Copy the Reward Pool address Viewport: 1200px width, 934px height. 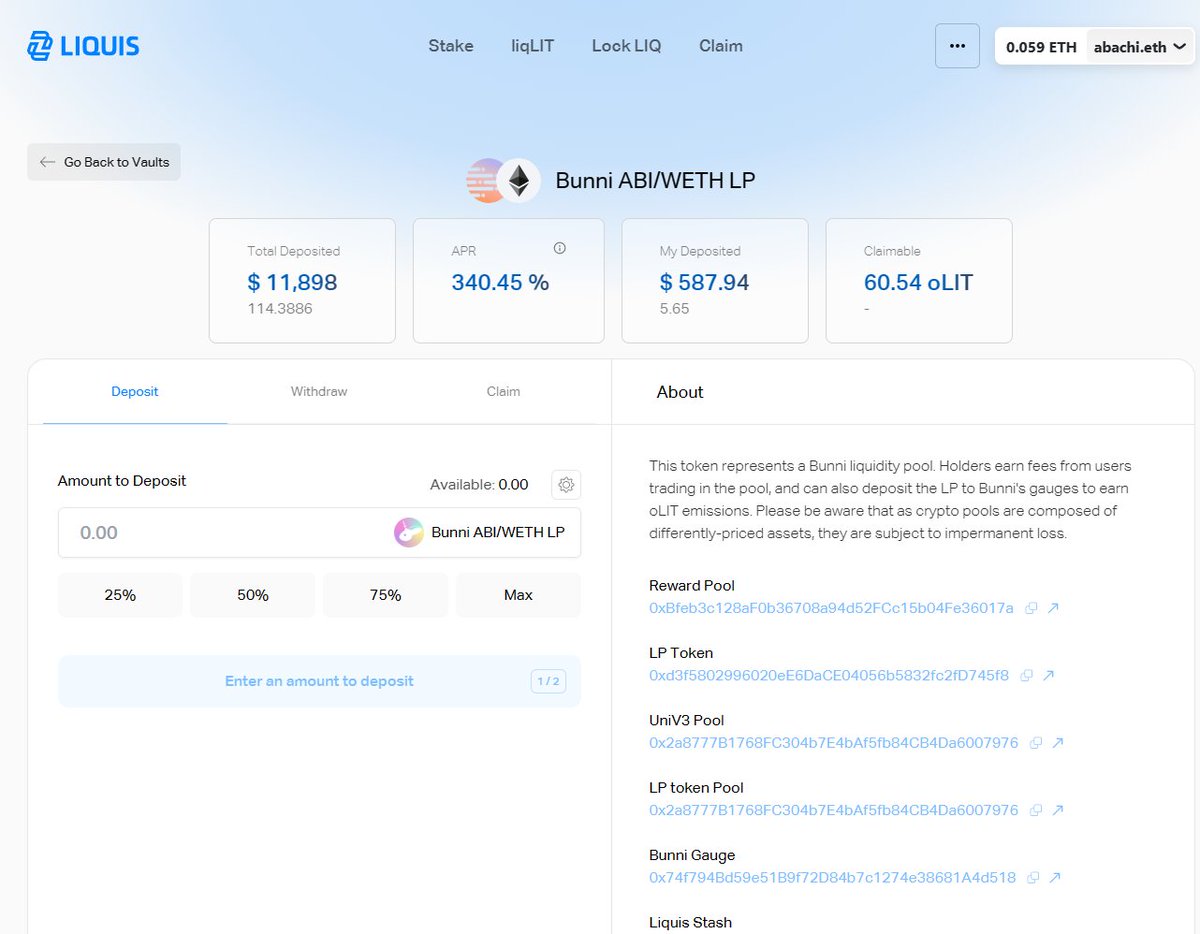point(1031,608)
